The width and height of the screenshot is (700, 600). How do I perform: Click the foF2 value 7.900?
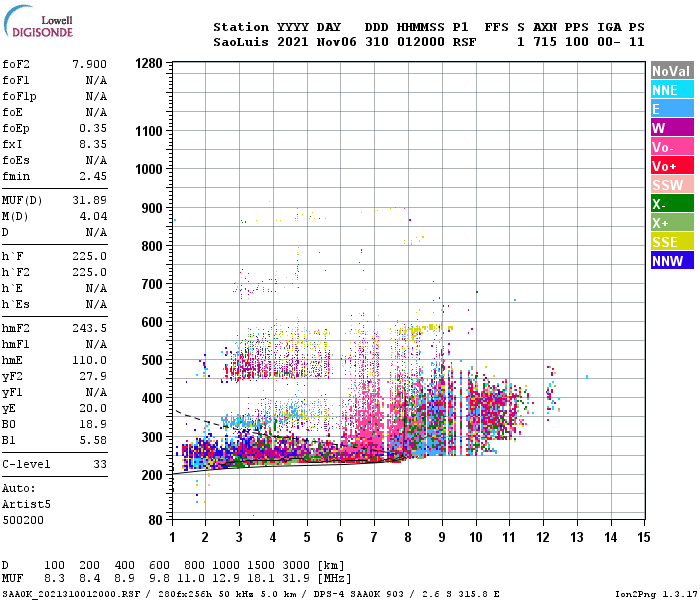[90, 64]
